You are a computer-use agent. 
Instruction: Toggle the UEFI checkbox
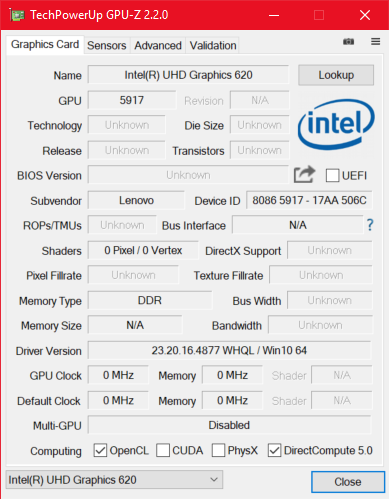(332, 175)
